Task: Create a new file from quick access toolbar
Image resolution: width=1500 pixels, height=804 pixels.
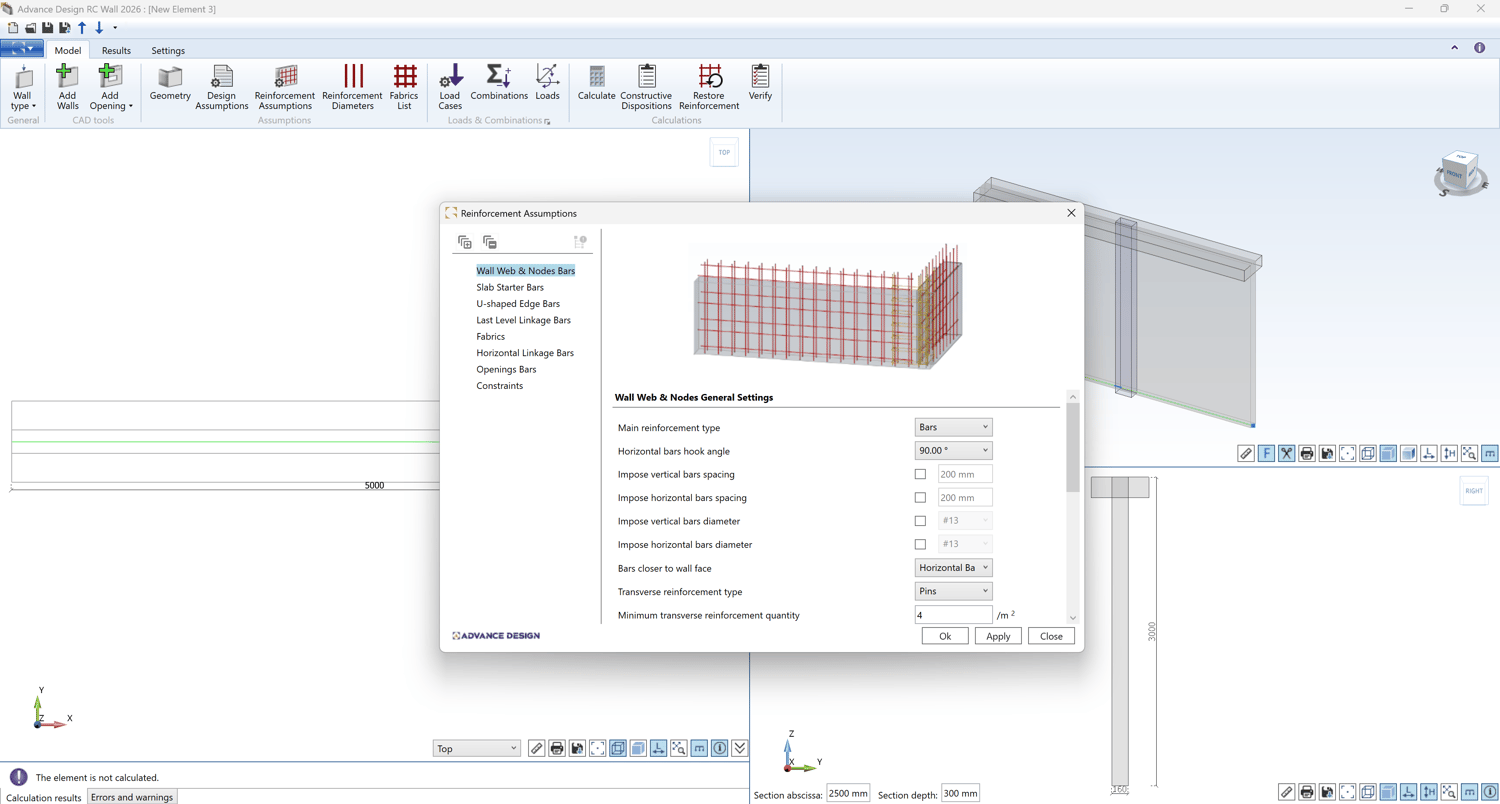Action: tap(13, 28)
